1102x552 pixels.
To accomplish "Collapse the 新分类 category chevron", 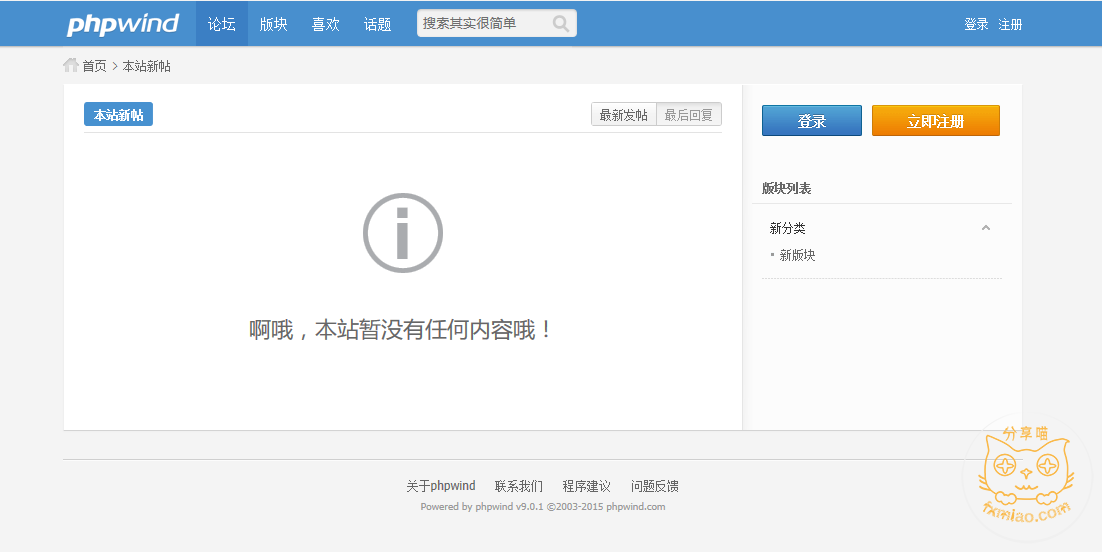I will [986, 228].
